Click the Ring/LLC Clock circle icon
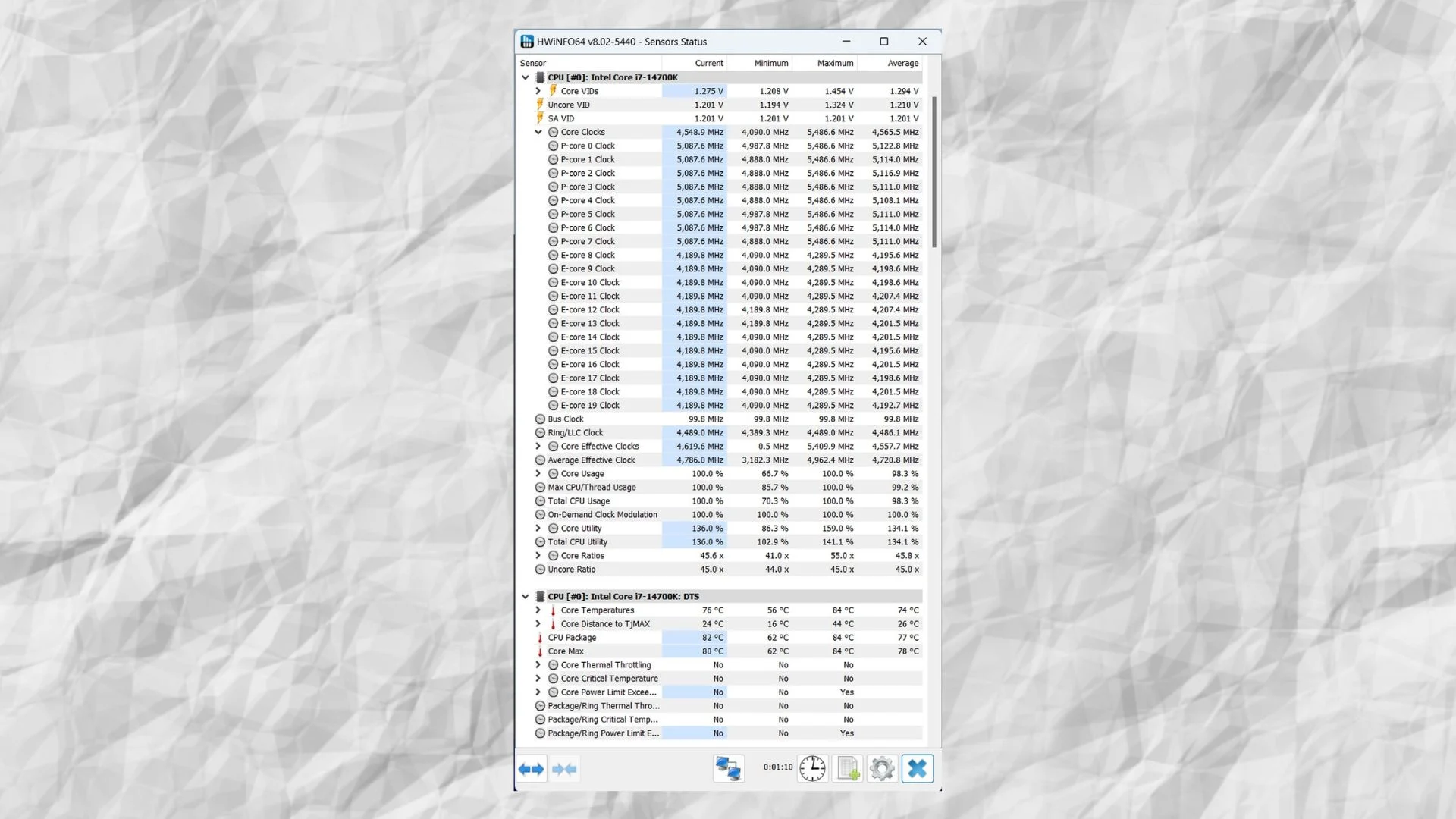1456x819 pixels. coord(540,433)
